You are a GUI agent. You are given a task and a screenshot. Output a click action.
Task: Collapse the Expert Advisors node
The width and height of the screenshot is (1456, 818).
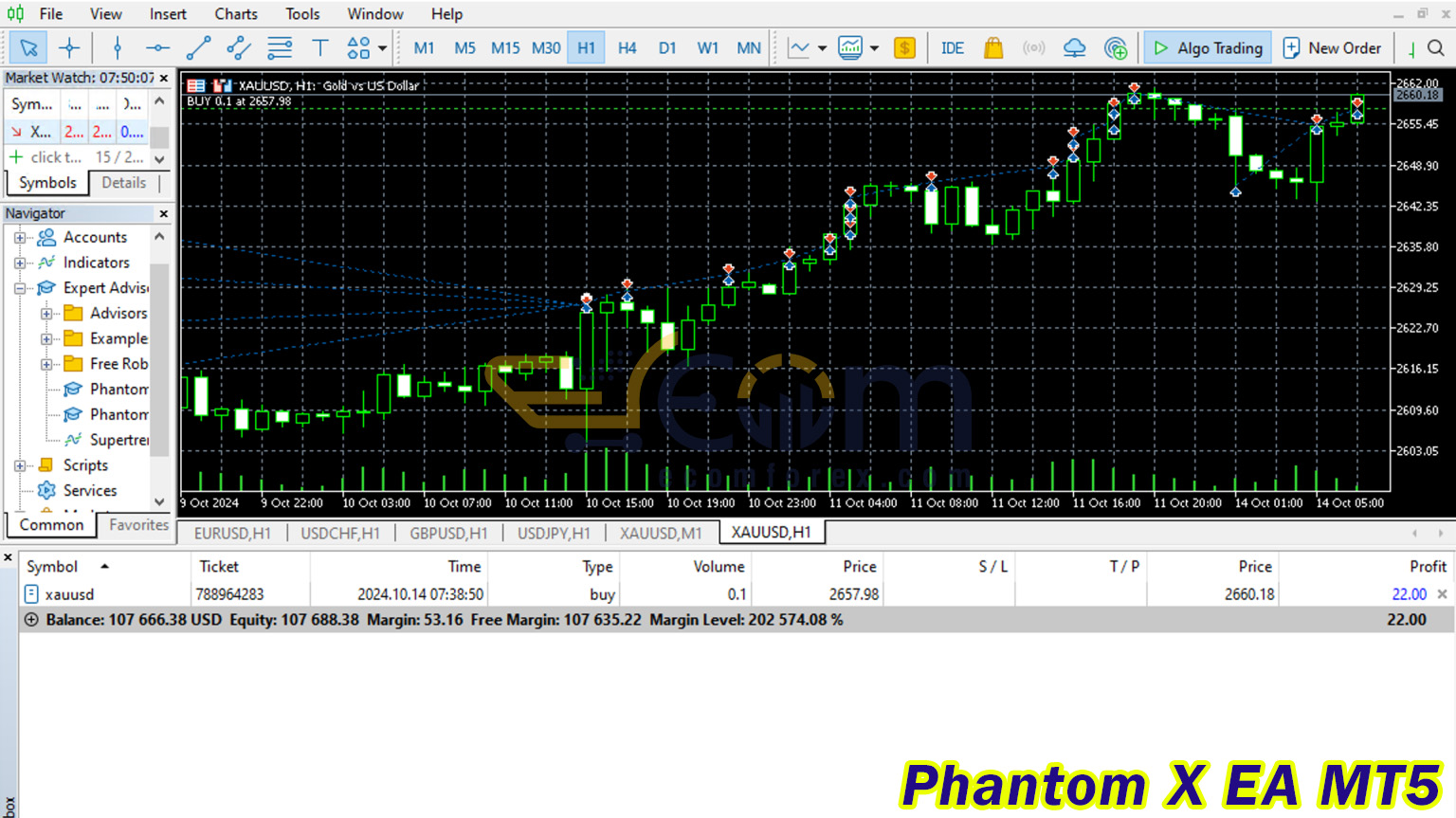pos(20,288)
